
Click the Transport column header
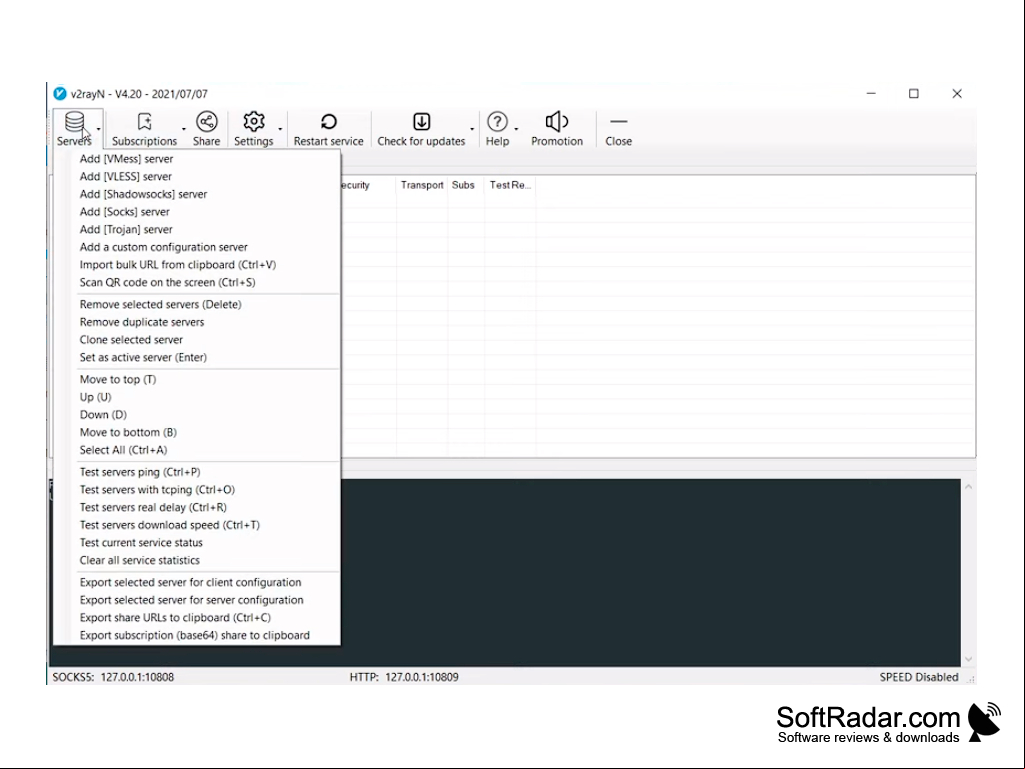coord(422,185)
